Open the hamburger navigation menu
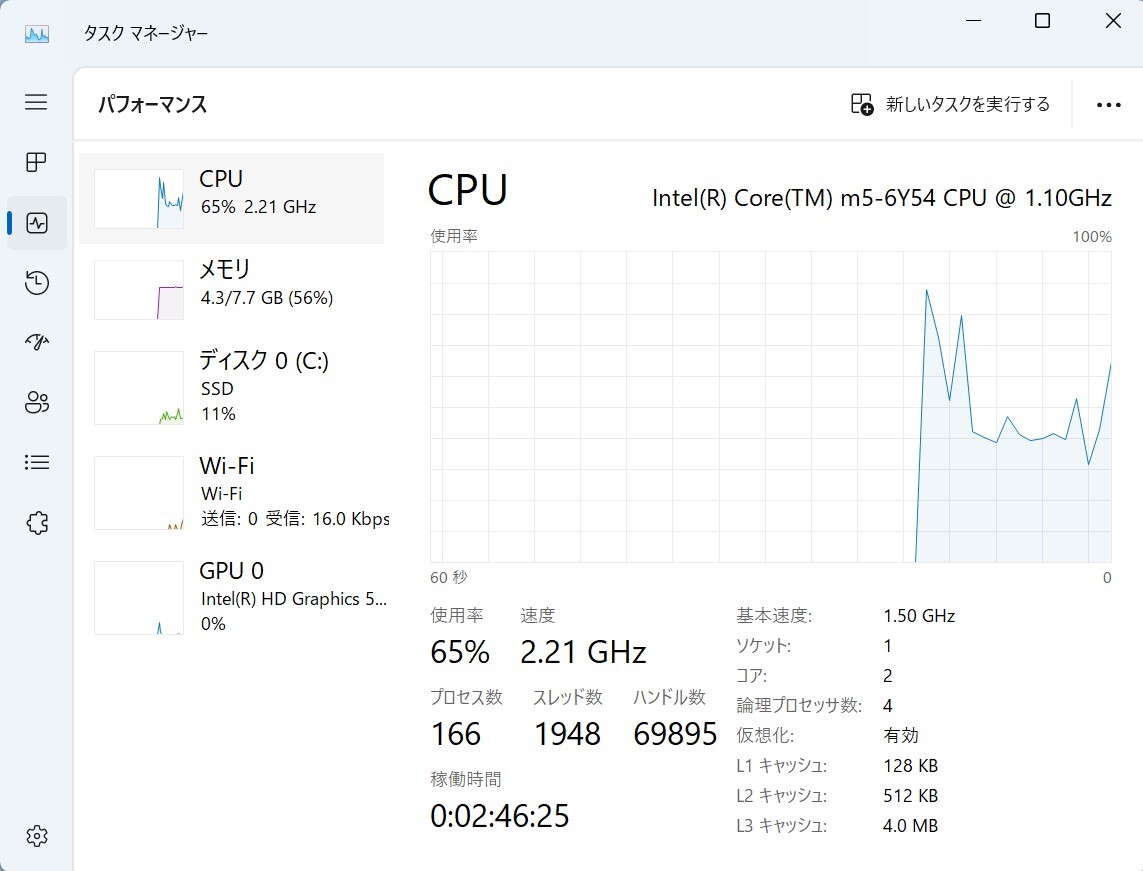 tap(36, 102)
